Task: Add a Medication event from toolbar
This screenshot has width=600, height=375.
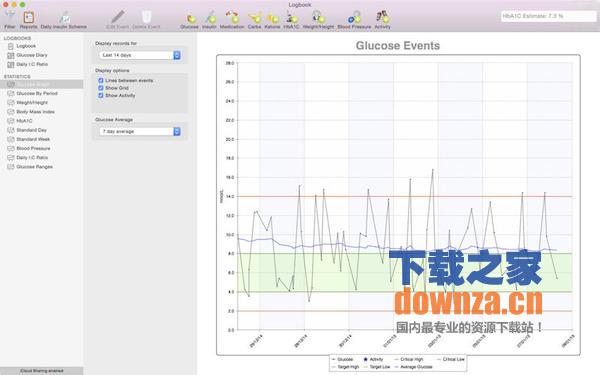Action: pos(232,19)
